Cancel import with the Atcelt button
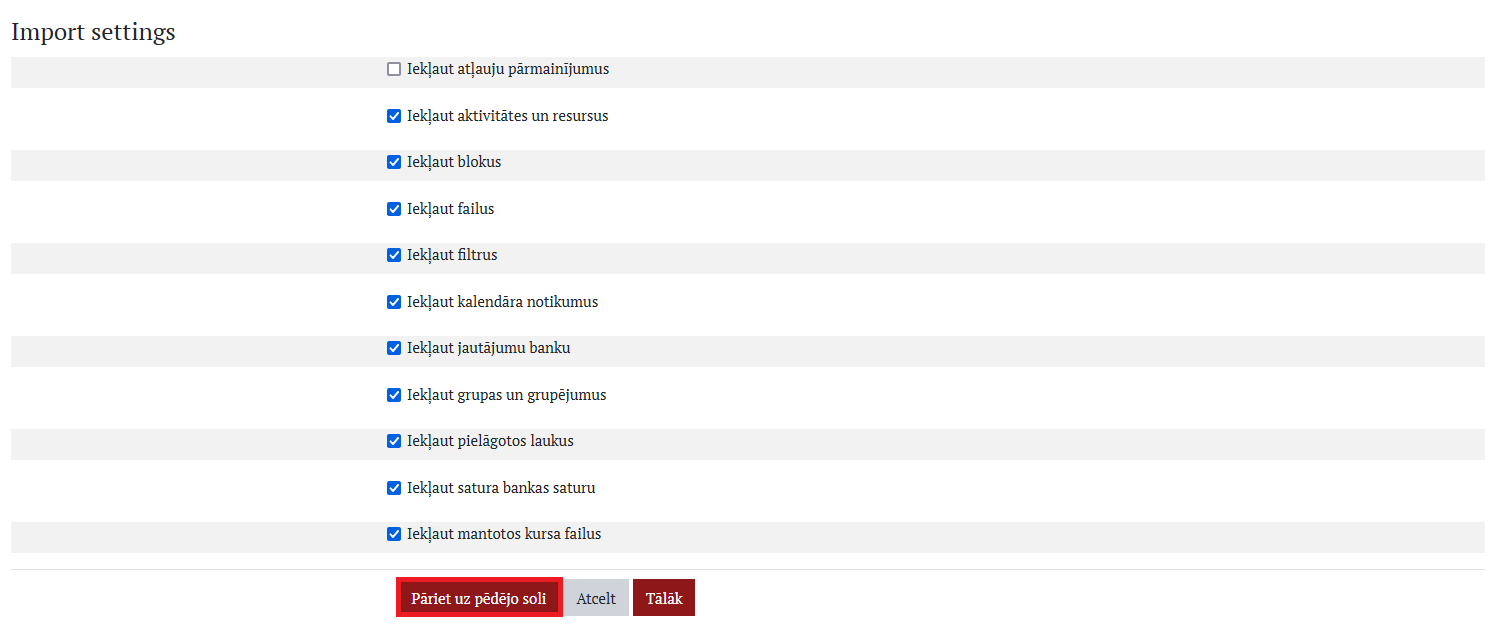Viewport: 1500px width, 637px height. tap(596, 598)
